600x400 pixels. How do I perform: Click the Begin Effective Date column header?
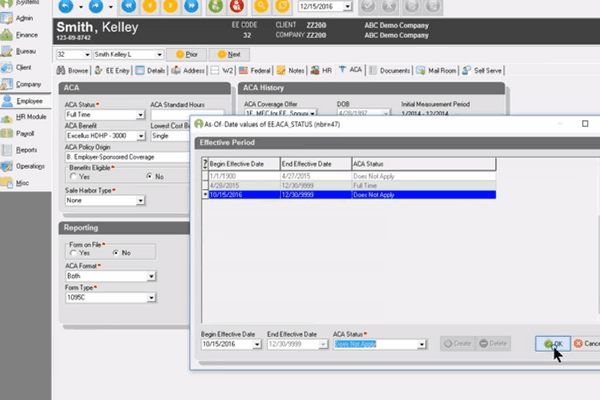244,164
